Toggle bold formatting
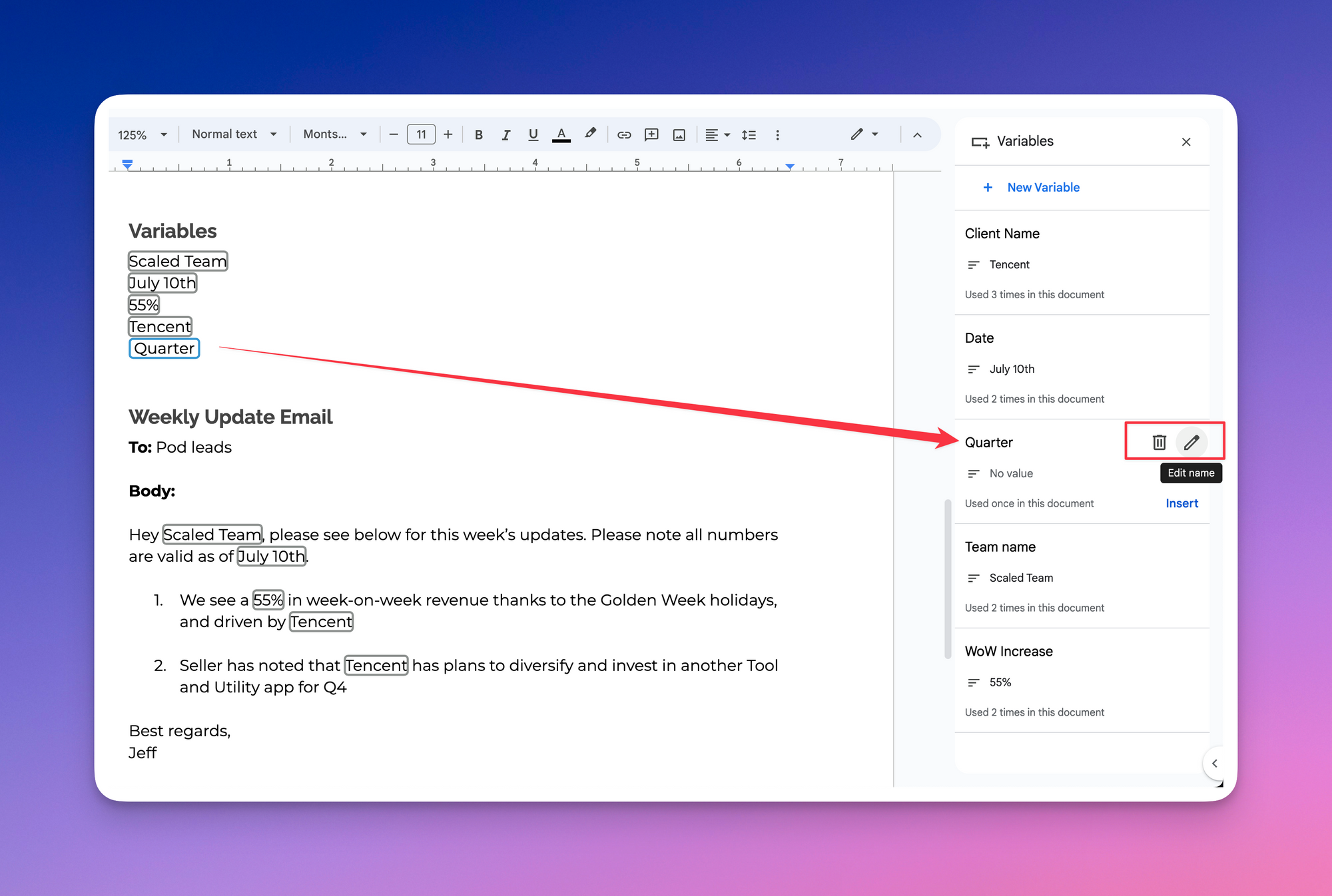This screenshot has height=896, width=1332. (478, 135)
